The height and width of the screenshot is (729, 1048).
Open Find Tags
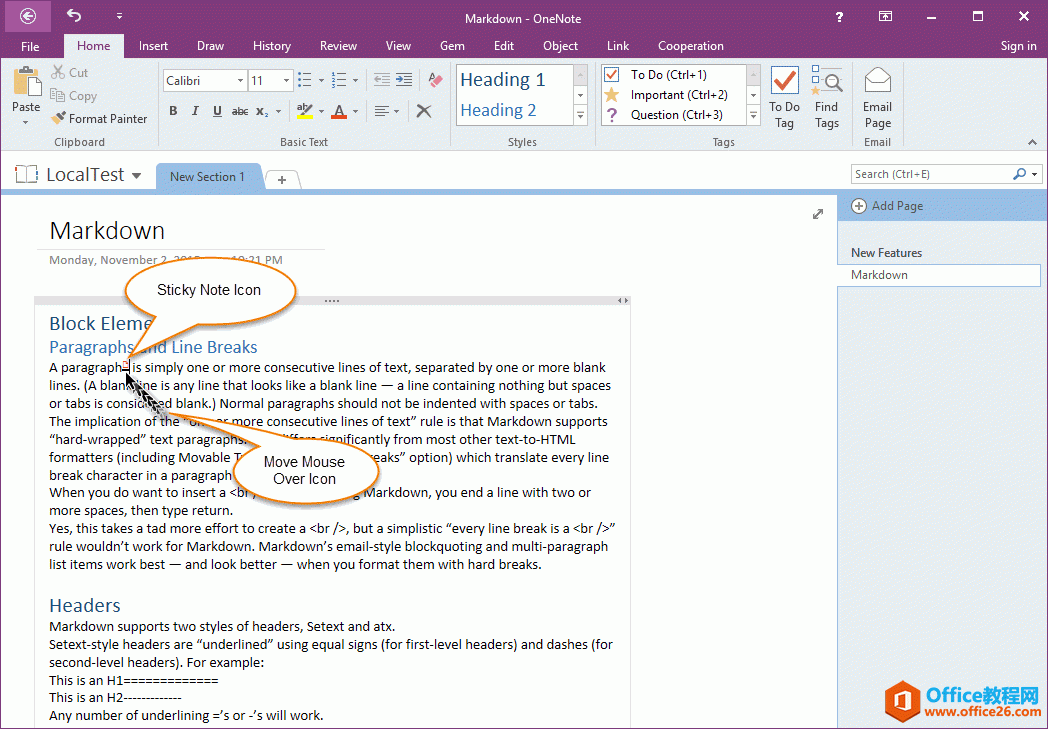pyautogui.click(x=827, y=98)
